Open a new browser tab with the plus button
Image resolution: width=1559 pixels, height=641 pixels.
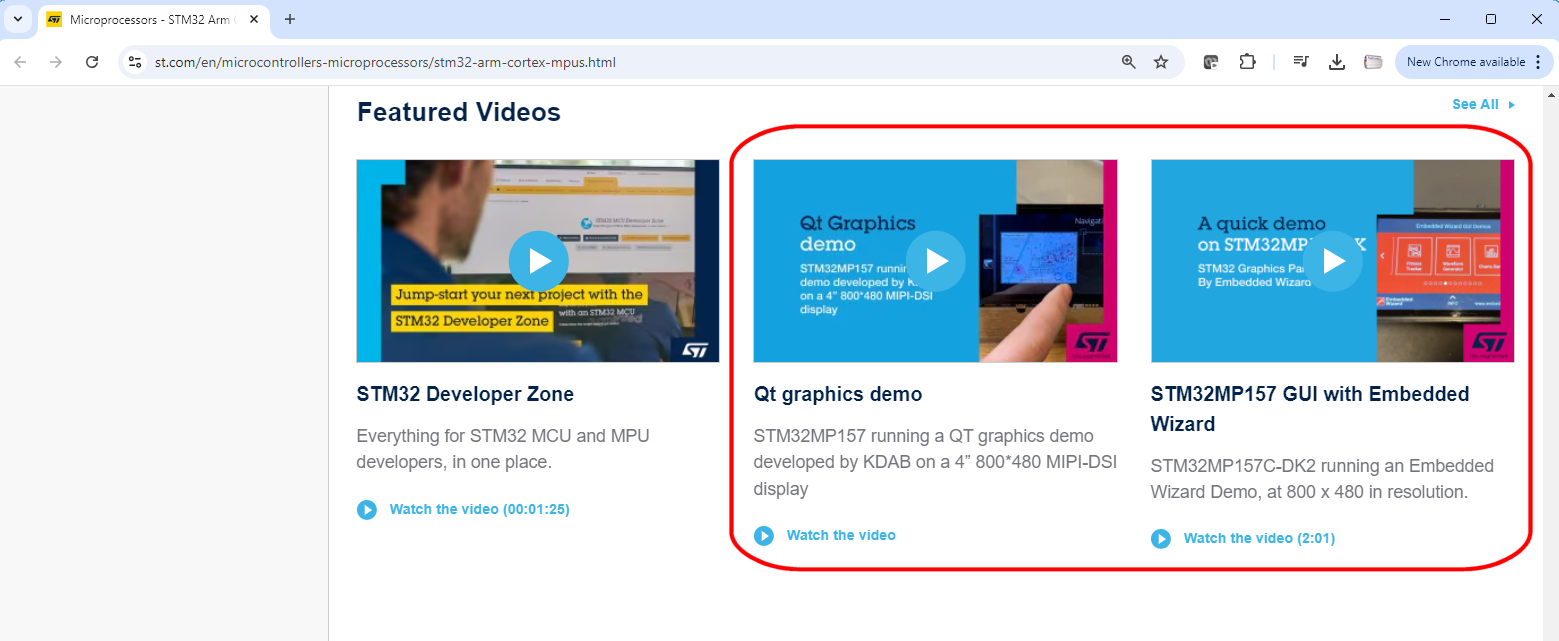pos(290,19)
